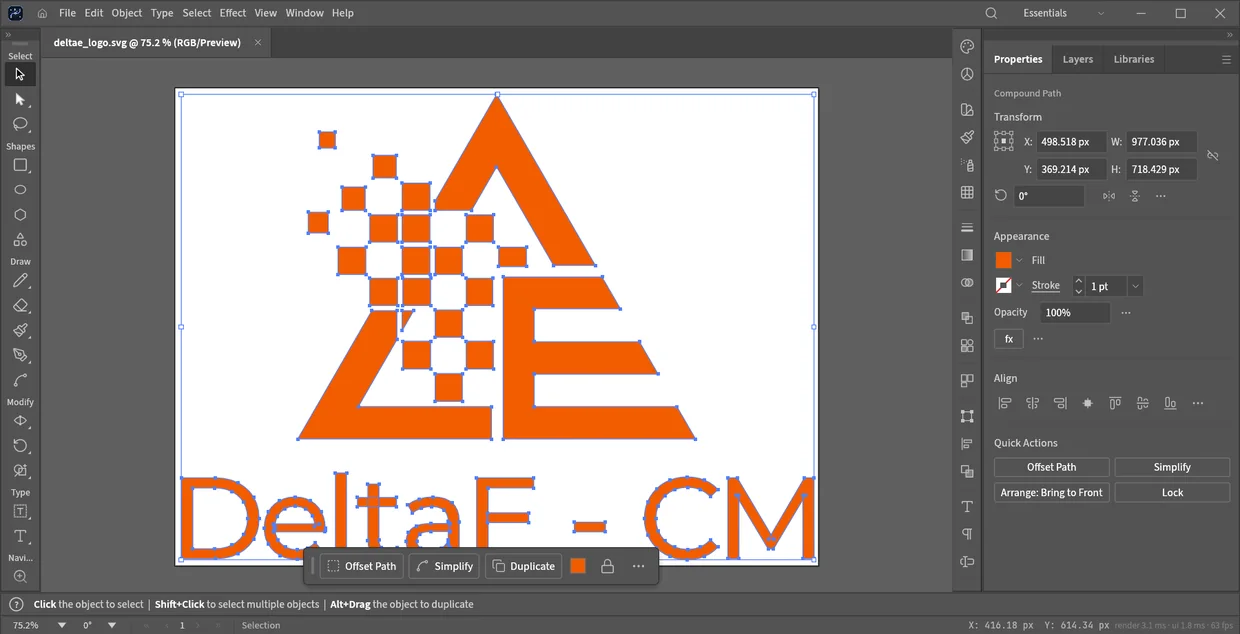Open rotation dropdown in status bar
The height and width of the screenshot is (634, 1240).
[111, 625]
